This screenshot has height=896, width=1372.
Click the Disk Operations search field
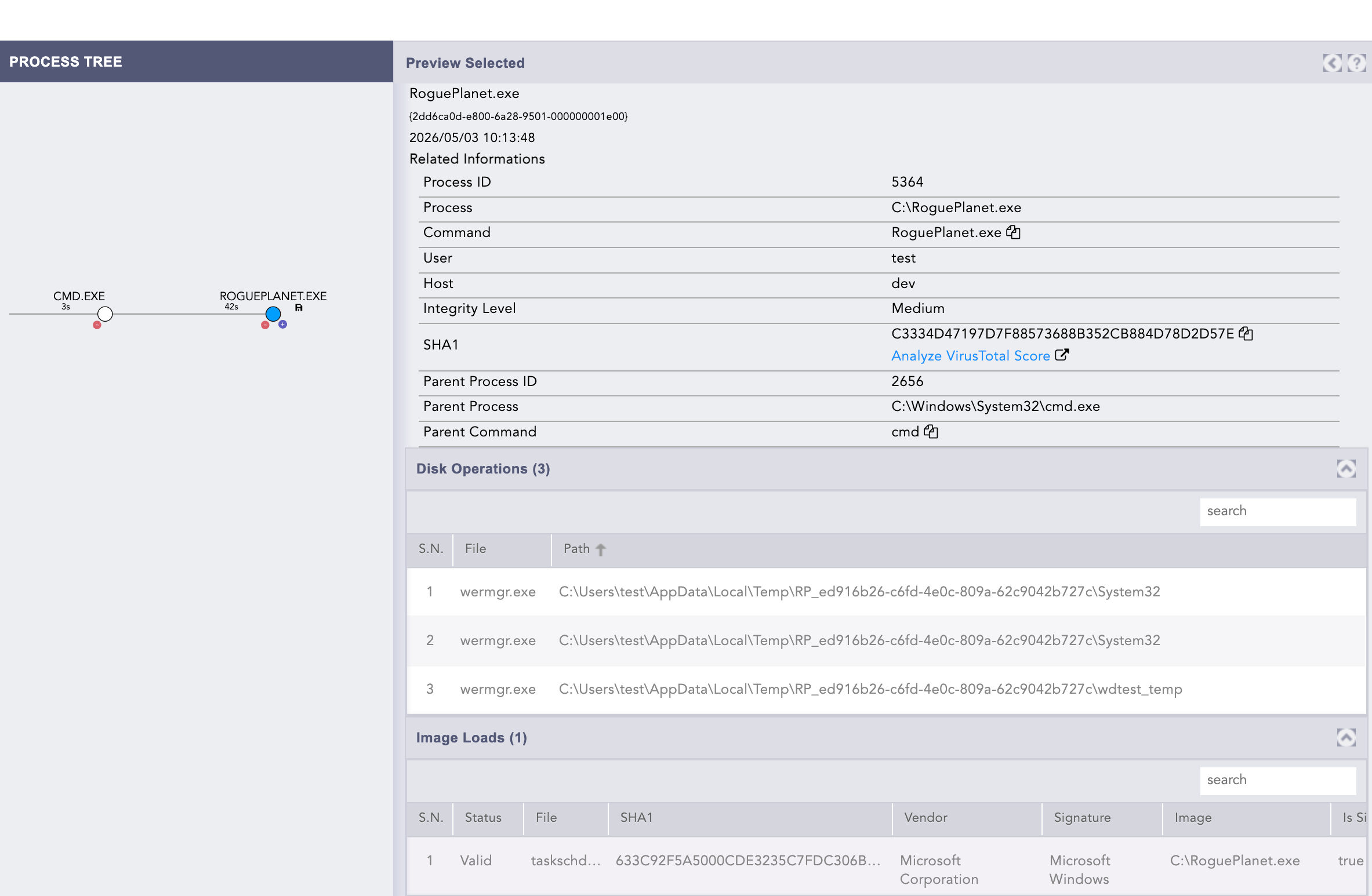[1277, 511]
